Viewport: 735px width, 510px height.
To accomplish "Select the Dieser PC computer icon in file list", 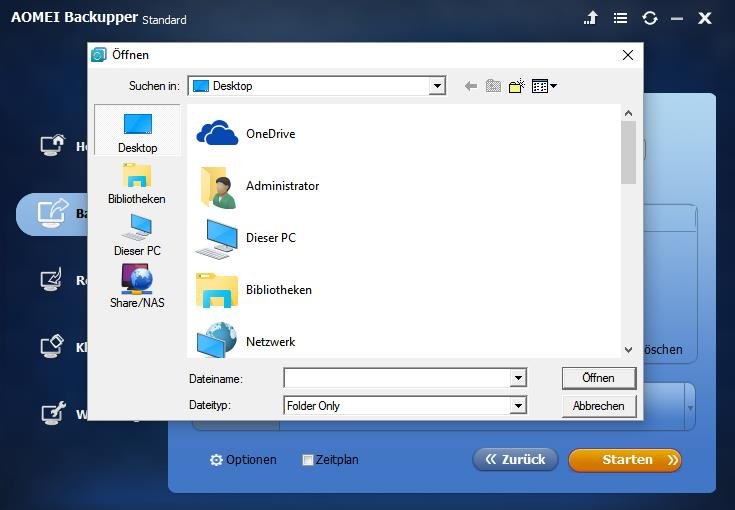I will pyautogui.click(x=216, y=239).
